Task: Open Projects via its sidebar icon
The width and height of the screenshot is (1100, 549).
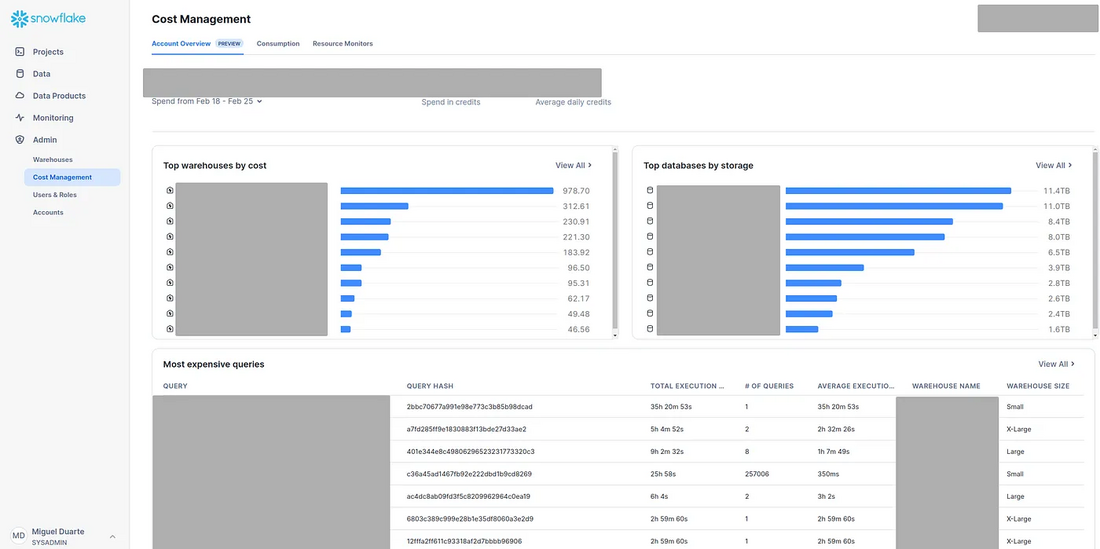Action: 20,52
